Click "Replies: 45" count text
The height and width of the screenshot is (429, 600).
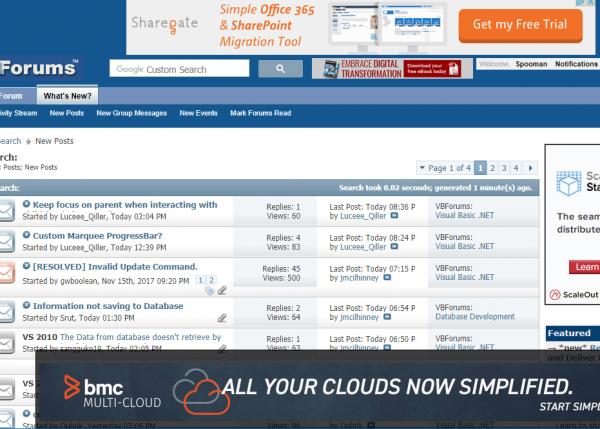281,269
